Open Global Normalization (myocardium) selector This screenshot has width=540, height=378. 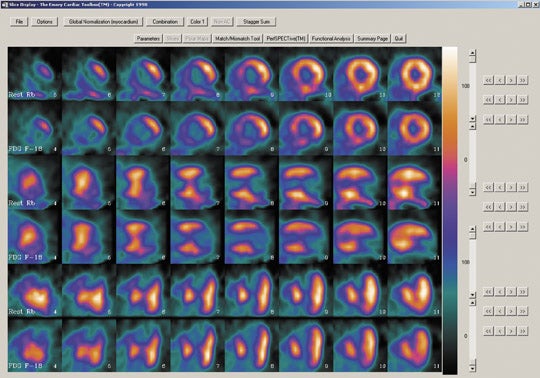coord(103,22)
